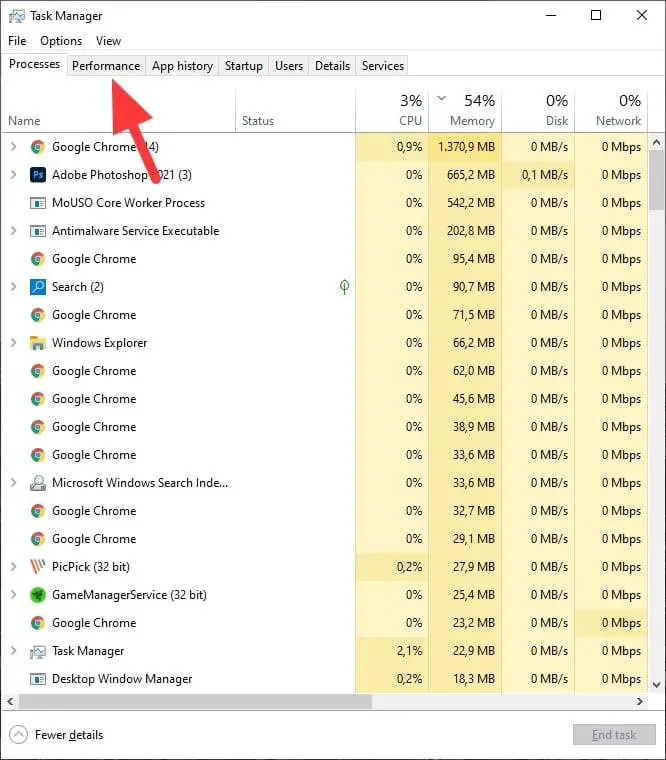Go to the Details tab

pyautogui.click(x=333, y=66)
